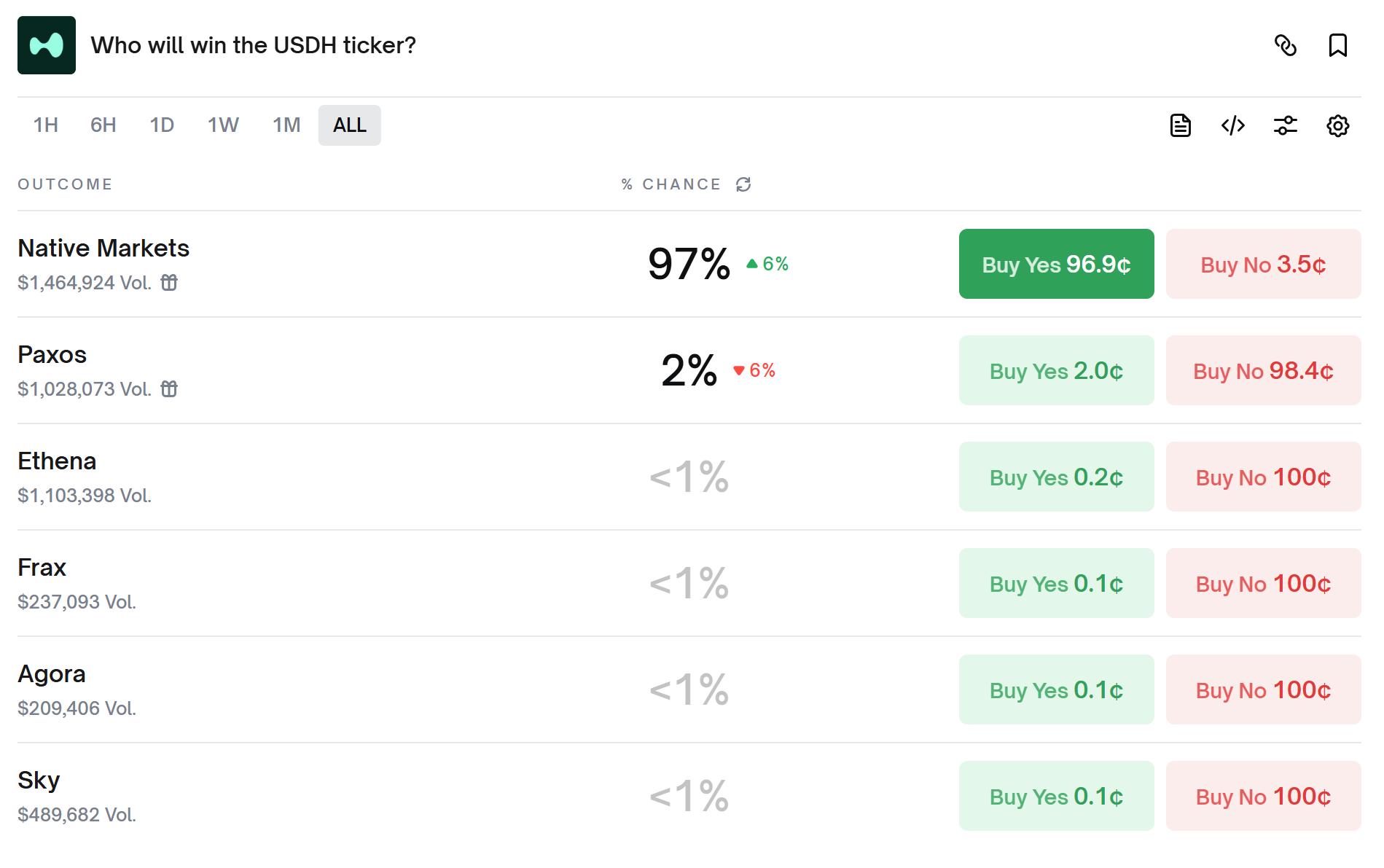Bookmark this market

[x=1339, y=45]
